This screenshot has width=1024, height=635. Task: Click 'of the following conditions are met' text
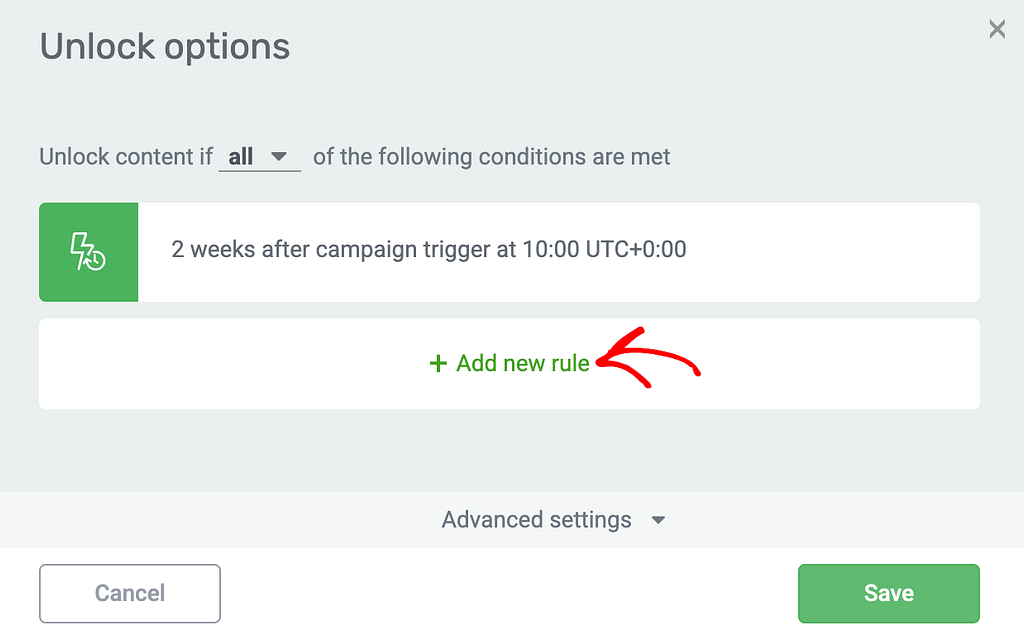tap(492, 157)
